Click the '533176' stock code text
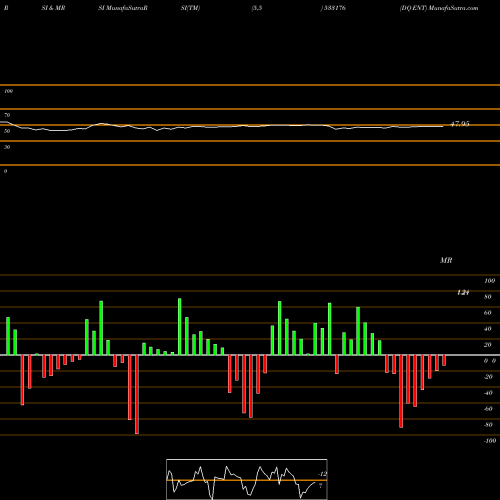 pos(335,8)
